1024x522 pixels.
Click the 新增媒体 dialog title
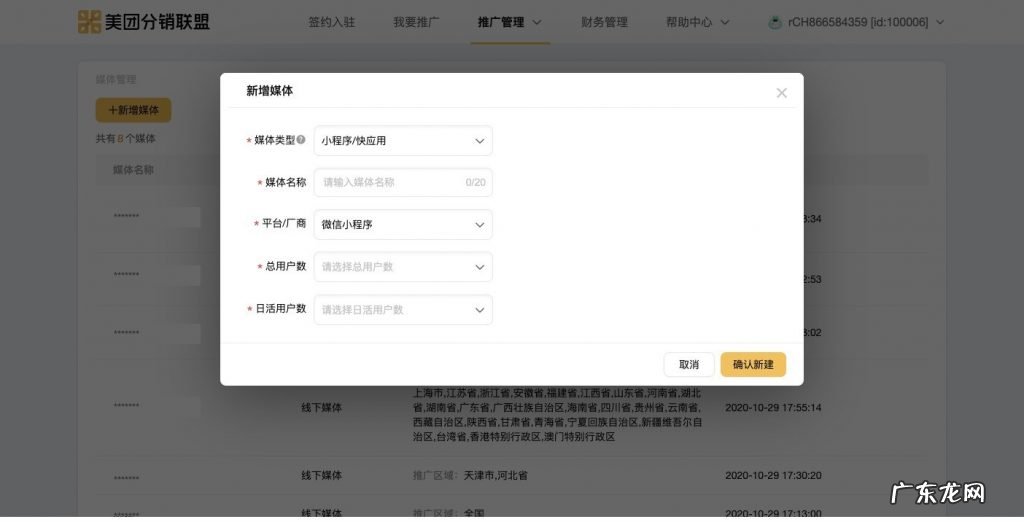(269, 91)
